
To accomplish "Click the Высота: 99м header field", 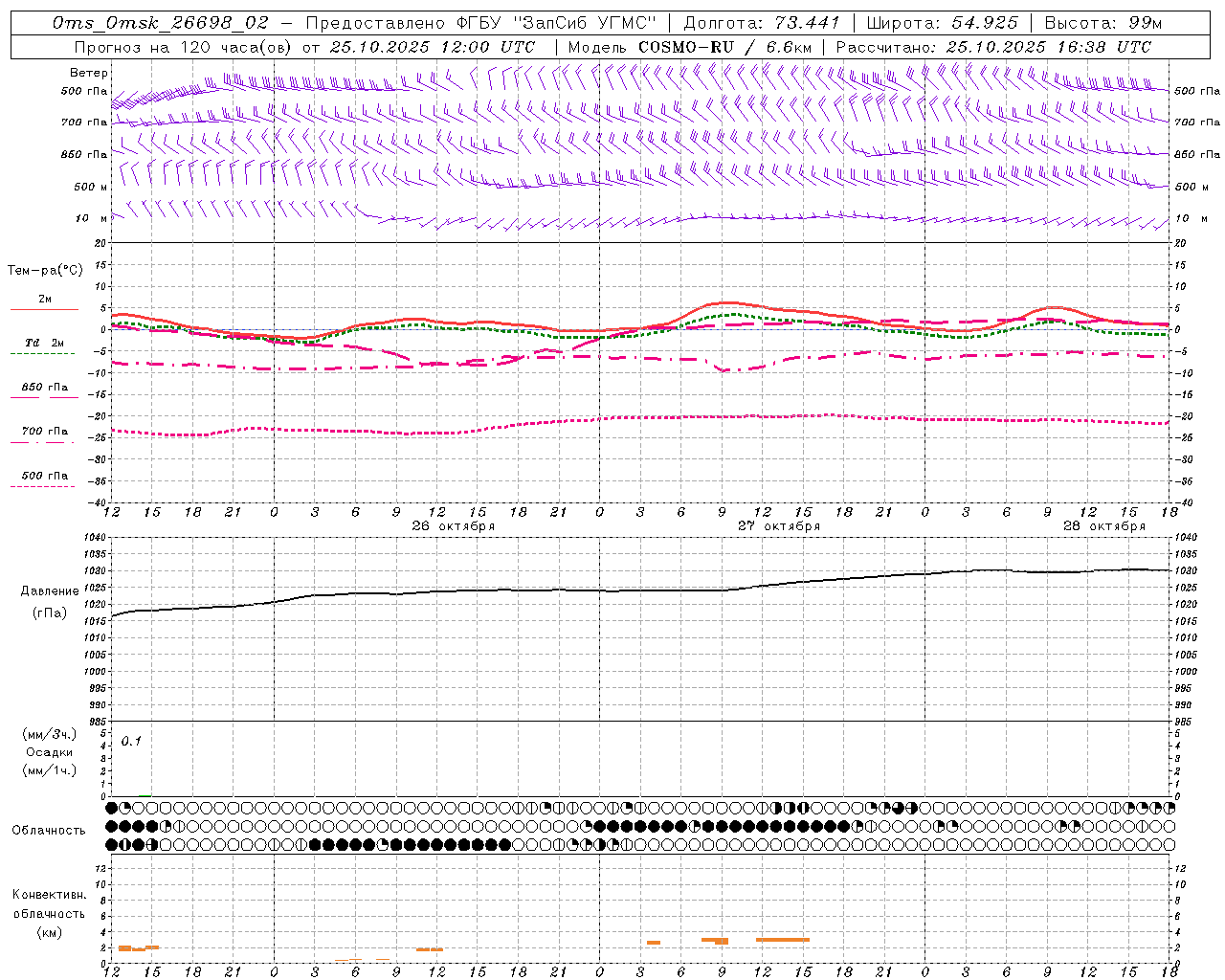I will (1102, 23).
